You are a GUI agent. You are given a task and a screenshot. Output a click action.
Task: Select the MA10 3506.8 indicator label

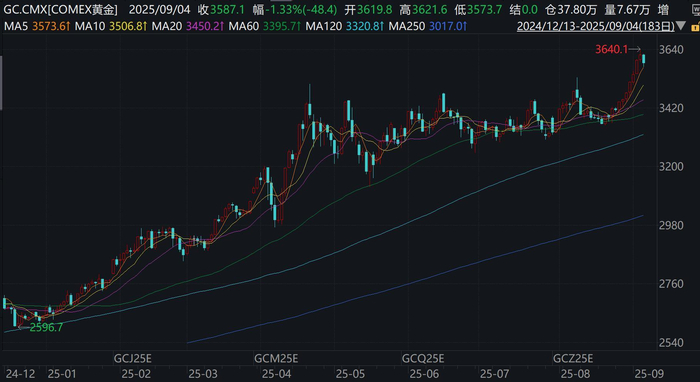point(111,27)
